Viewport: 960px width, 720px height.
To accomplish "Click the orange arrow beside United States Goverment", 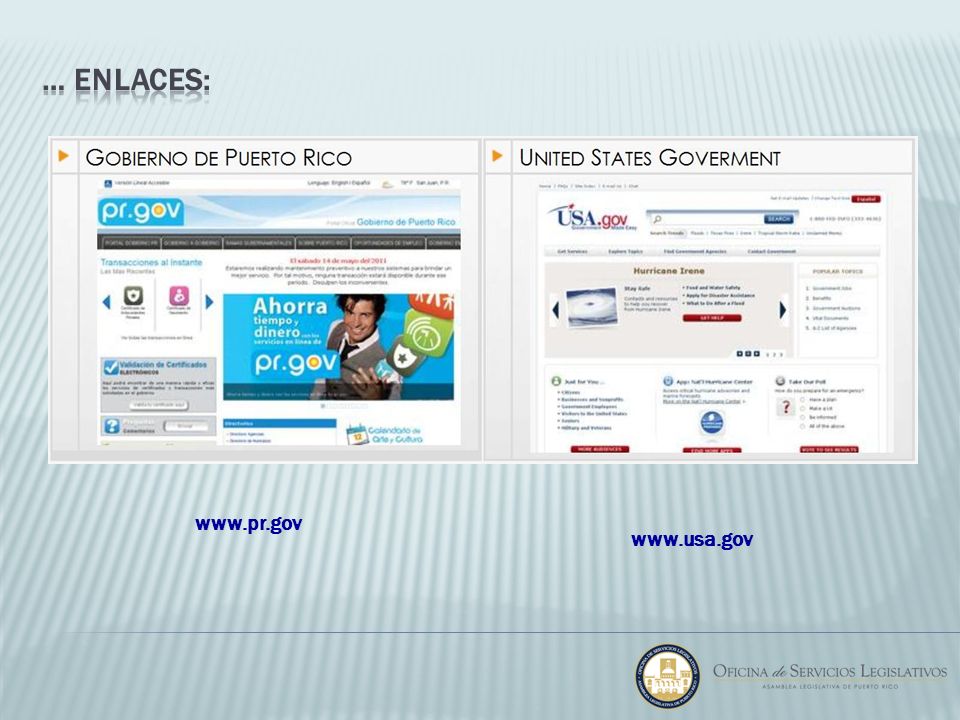I will (x=497, y=156).
